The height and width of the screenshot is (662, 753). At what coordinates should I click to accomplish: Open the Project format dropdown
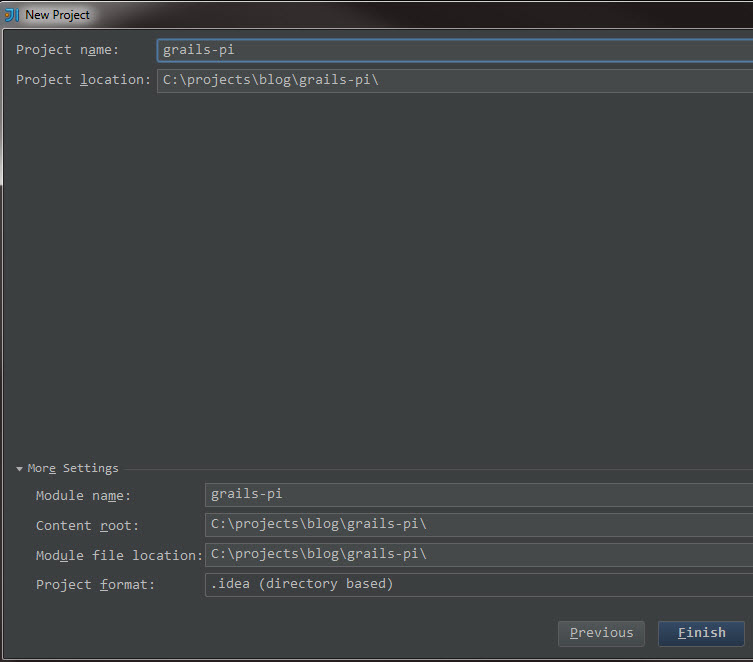click(479, 584)
